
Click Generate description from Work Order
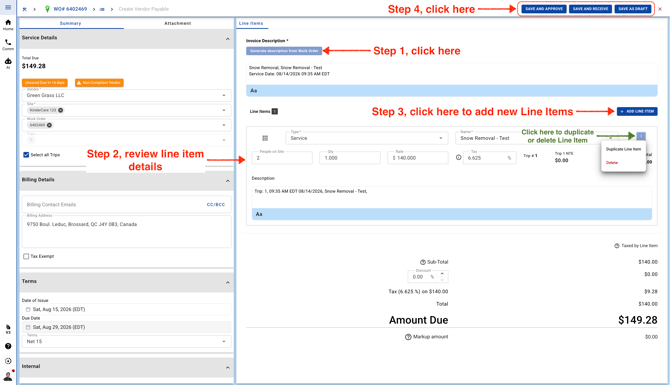284,51
